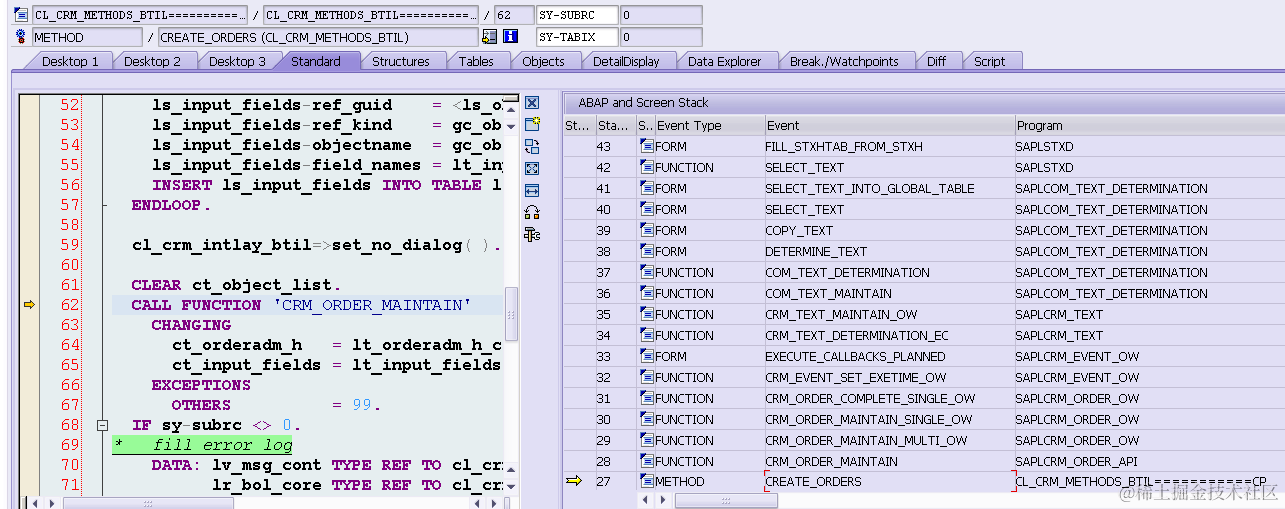This screenshot has height=509, width=1285.
Task: Click CRM_ORDER_COMPLETE_SINGLE_OW event cell
Action: (x=888, y=398)
